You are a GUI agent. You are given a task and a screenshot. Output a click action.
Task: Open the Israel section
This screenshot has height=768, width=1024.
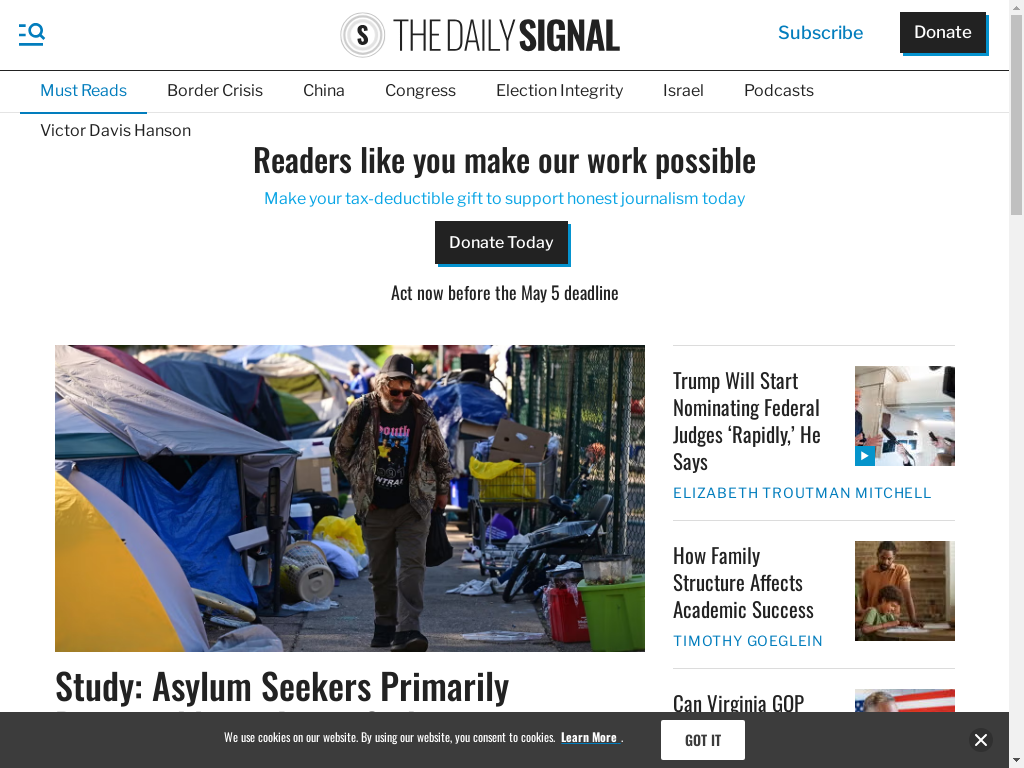click(x=683, y=91)
